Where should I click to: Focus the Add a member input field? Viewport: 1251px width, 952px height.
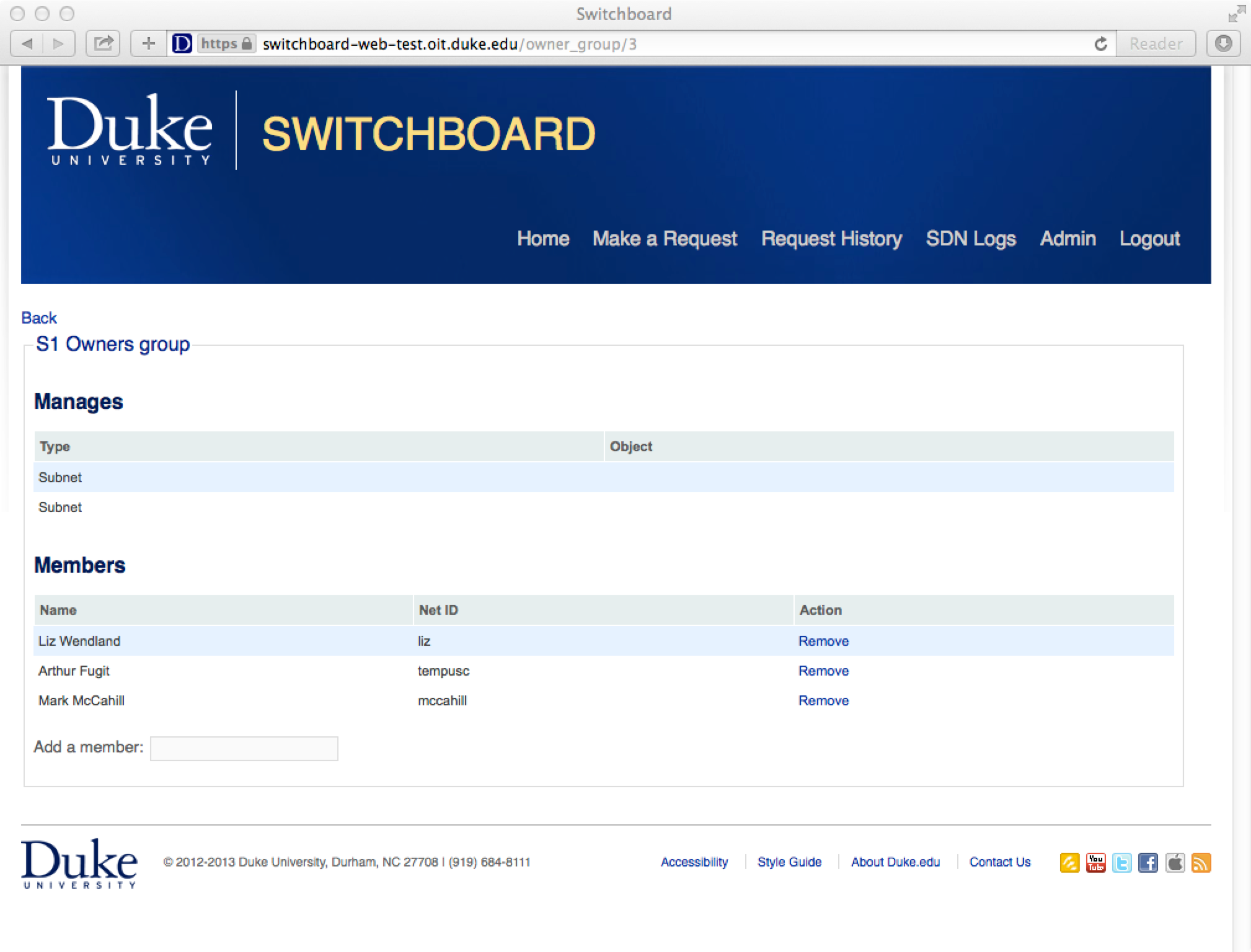pyautogui.click(x=244, y=749)
